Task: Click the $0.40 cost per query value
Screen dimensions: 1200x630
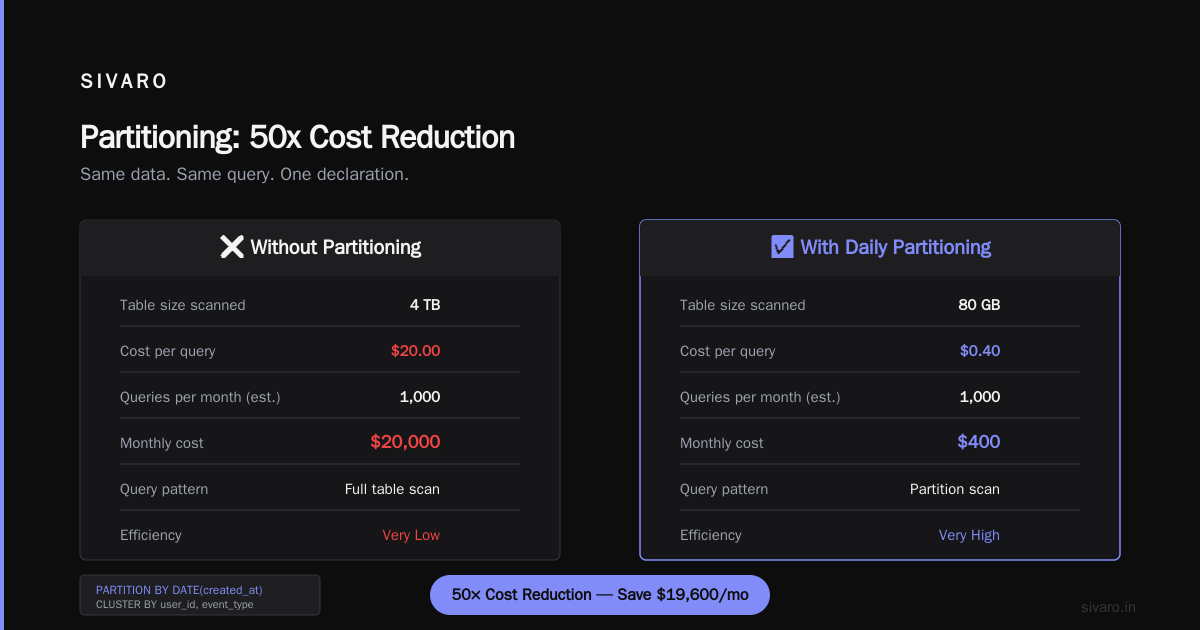Action: (980, 351)
